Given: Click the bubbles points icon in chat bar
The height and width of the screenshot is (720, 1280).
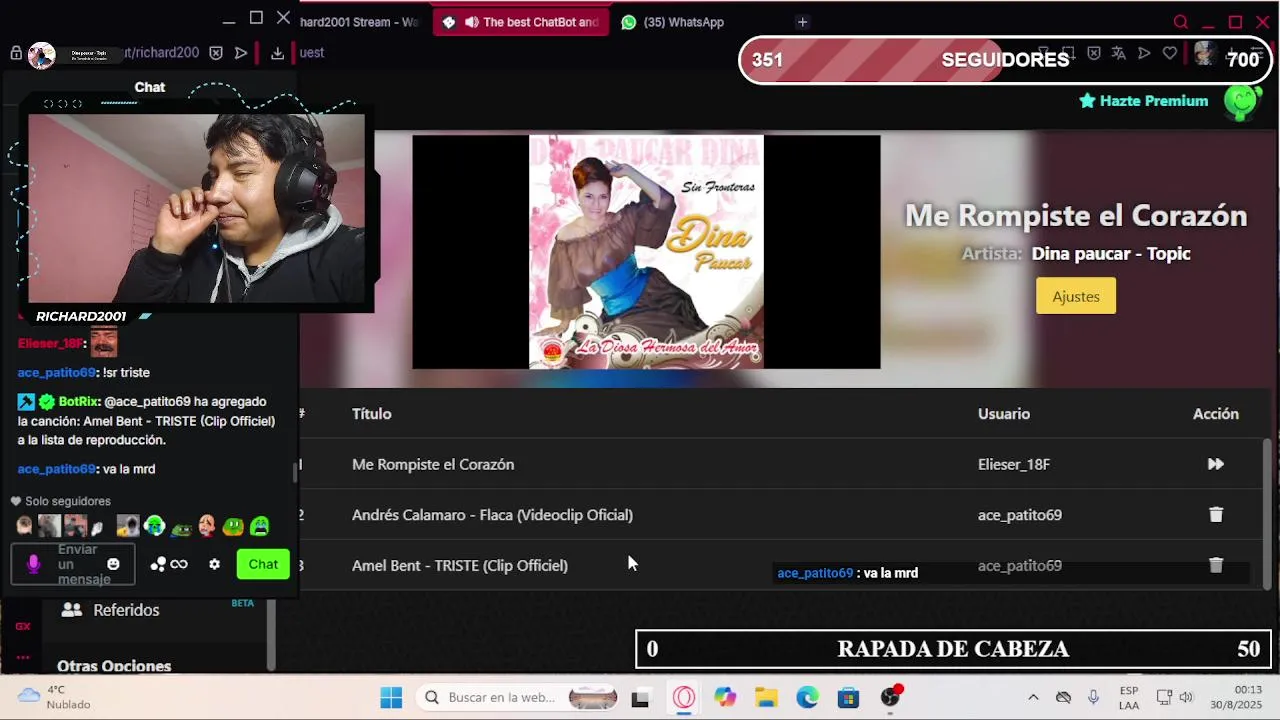Looking at the screenshot, I should (x=158, y=564).
